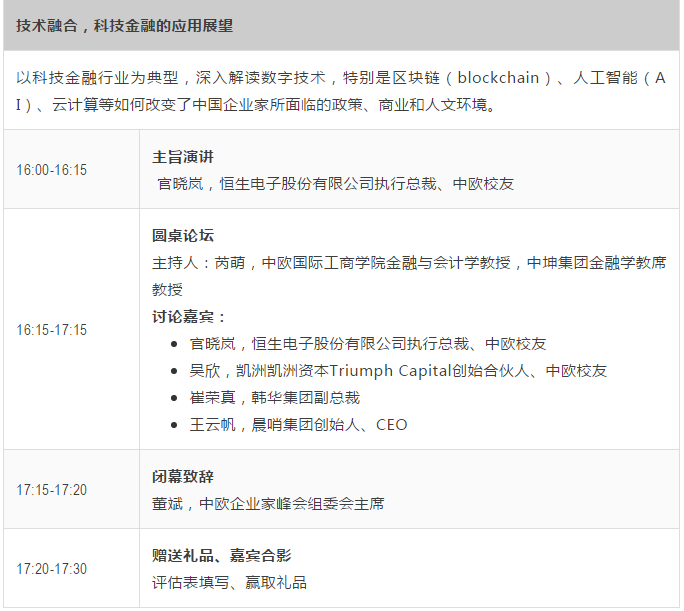Click the 评估表填写、赢取礼品 text
Image resolution: width=684 pixels, height=611 pixels.
point(229,582)
